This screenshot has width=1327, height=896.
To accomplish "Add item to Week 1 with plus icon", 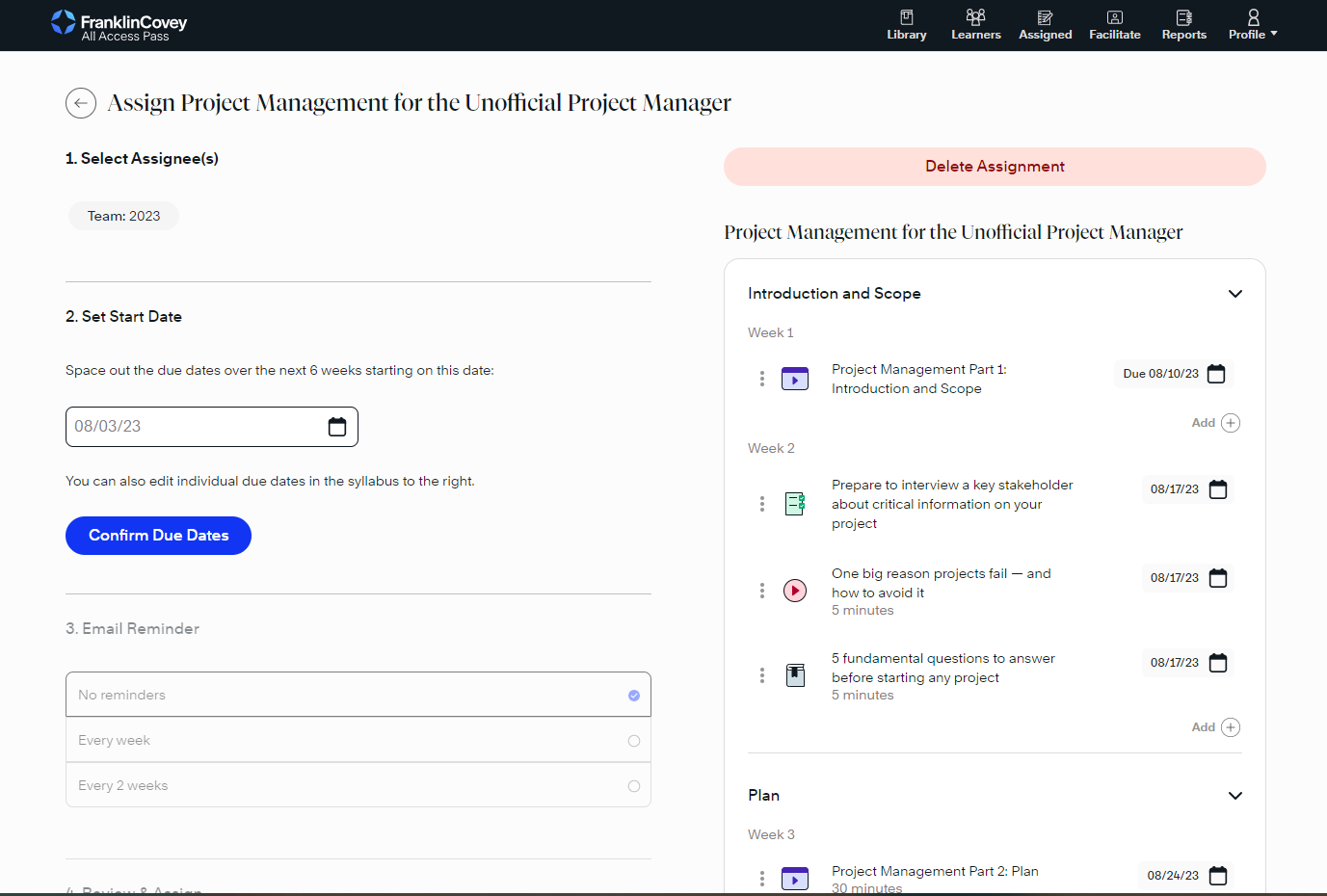I will (1230, 423).
